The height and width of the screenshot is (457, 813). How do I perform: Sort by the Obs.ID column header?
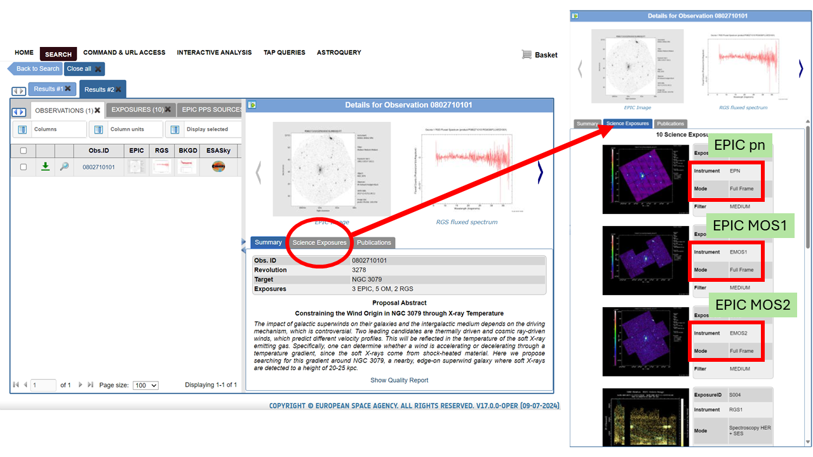99,150
